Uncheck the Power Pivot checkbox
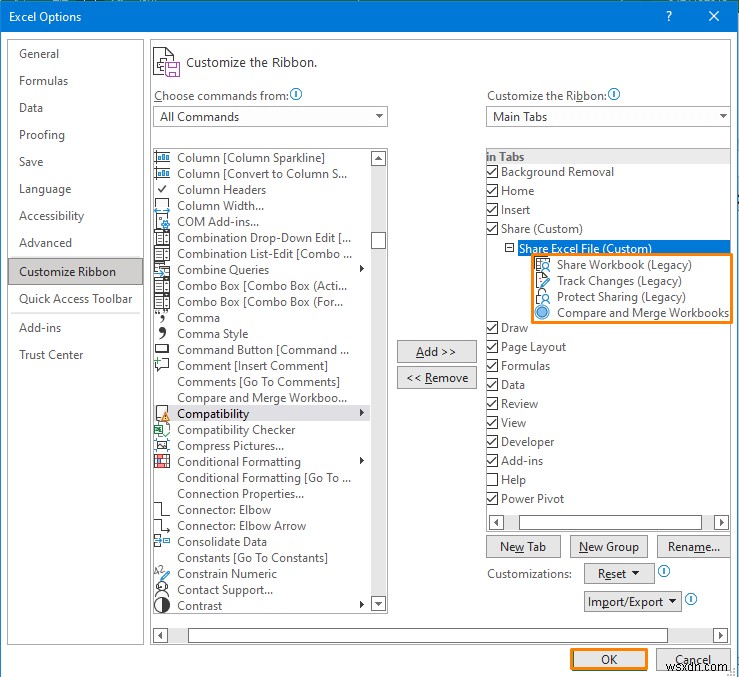 [492, 498]
